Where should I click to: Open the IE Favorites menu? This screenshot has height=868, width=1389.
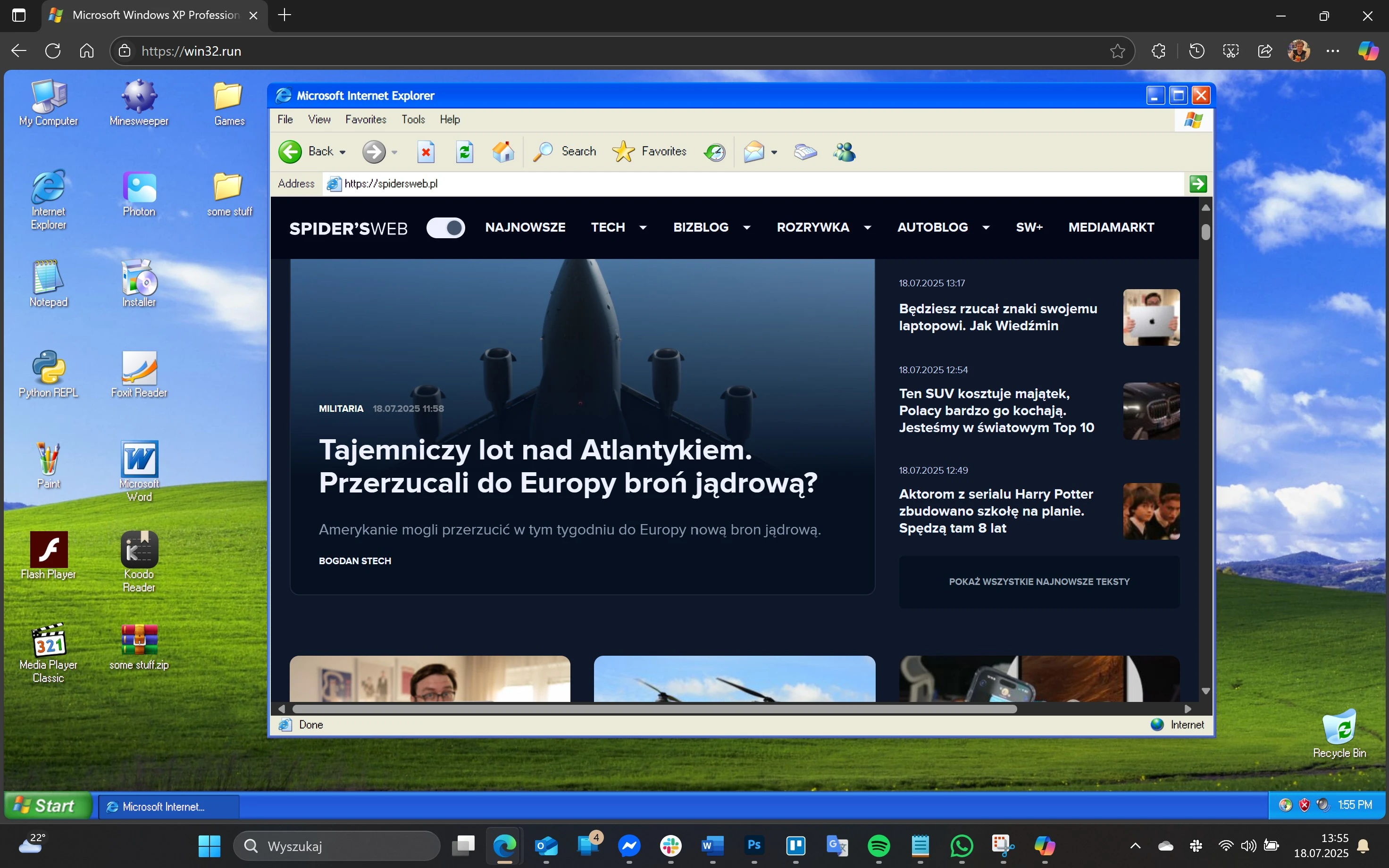click(366, 119)
